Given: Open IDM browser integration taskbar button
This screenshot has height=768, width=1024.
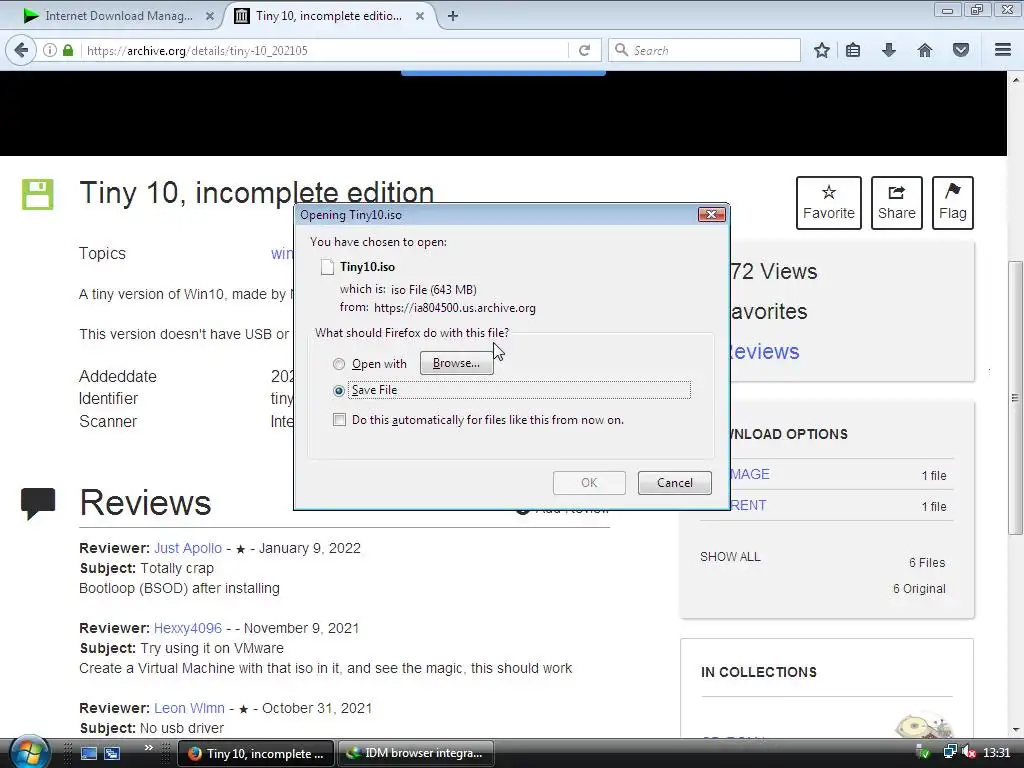Looking at the screenshot, I should 415,753.
